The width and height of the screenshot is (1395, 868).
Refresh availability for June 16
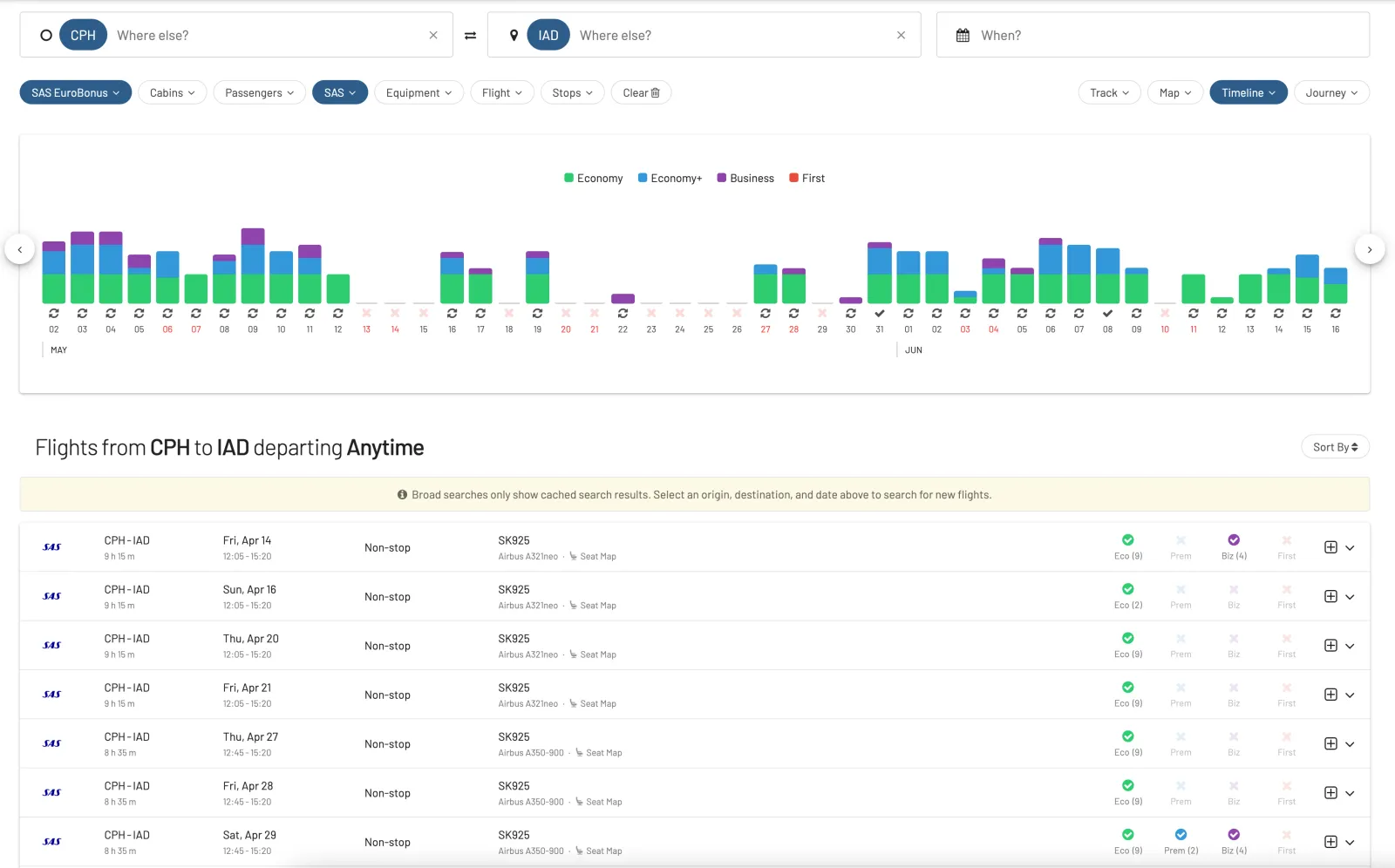(x=1336, y=313)
